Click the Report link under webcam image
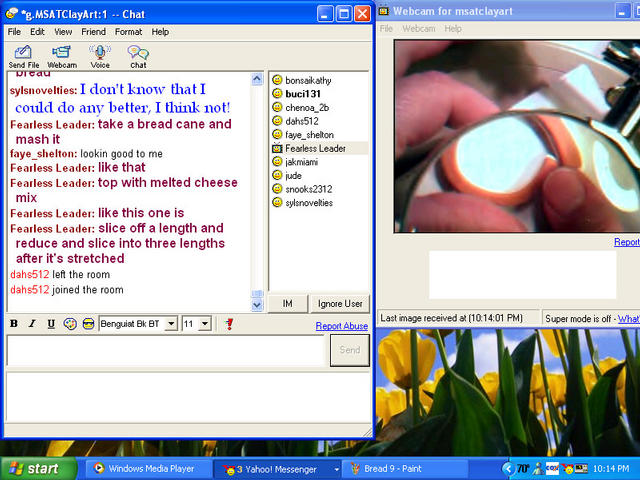The width and height of the screenshot is (640, 480). tap(627, 242)
